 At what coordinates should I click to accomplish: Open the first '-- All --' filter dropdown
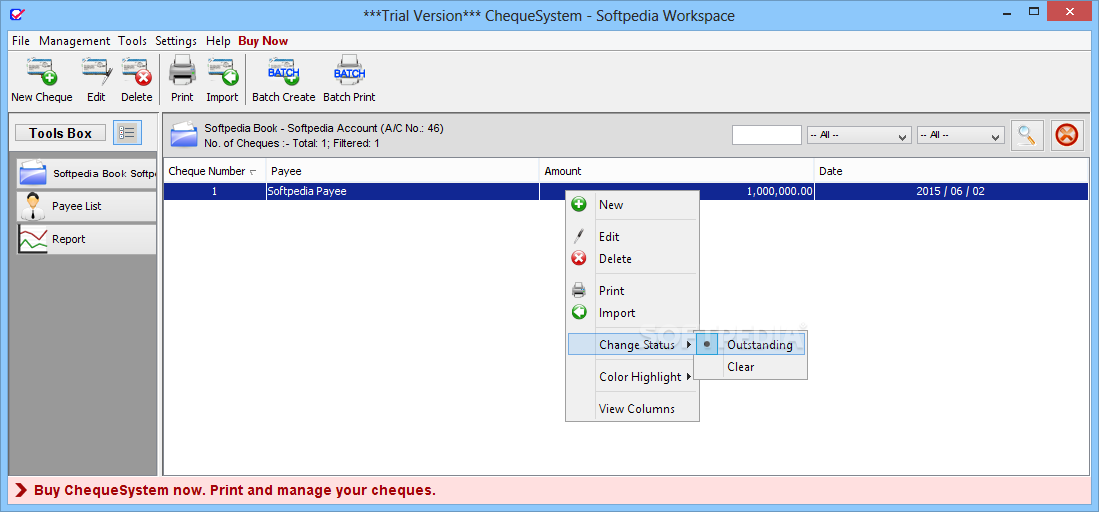[x=859, y=135]
